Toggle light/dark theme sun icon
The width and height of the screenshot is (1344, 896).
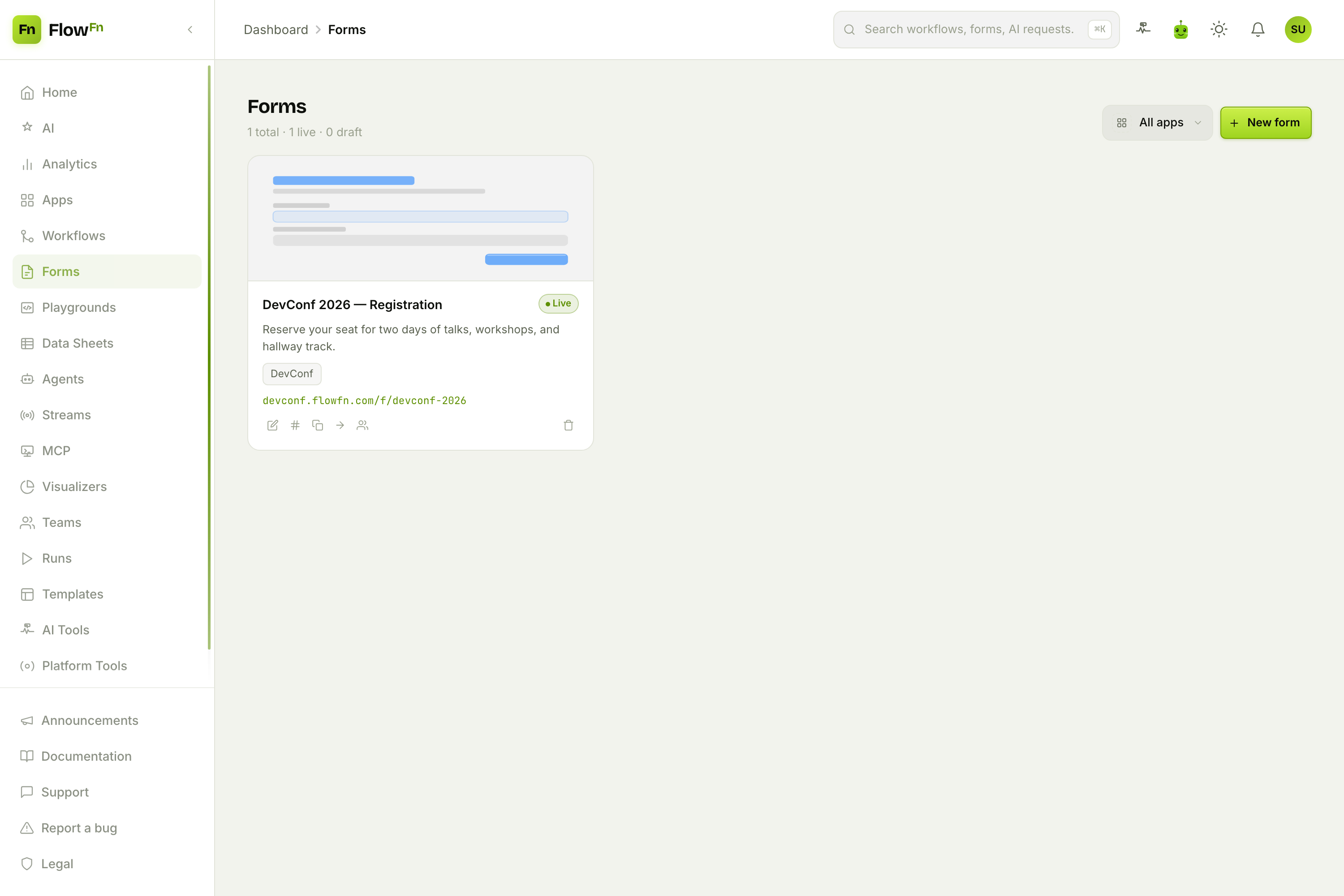coord(1219,29)
